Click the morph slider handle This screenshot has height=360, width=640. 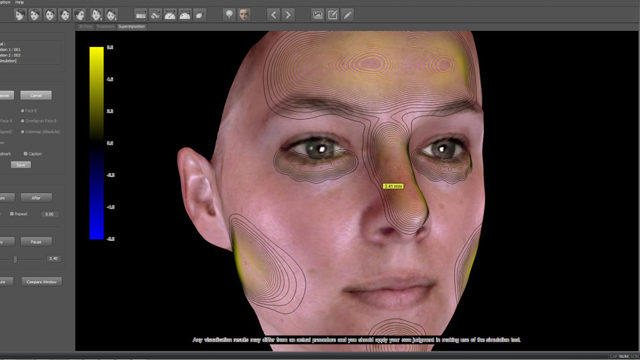pos(15,259)
